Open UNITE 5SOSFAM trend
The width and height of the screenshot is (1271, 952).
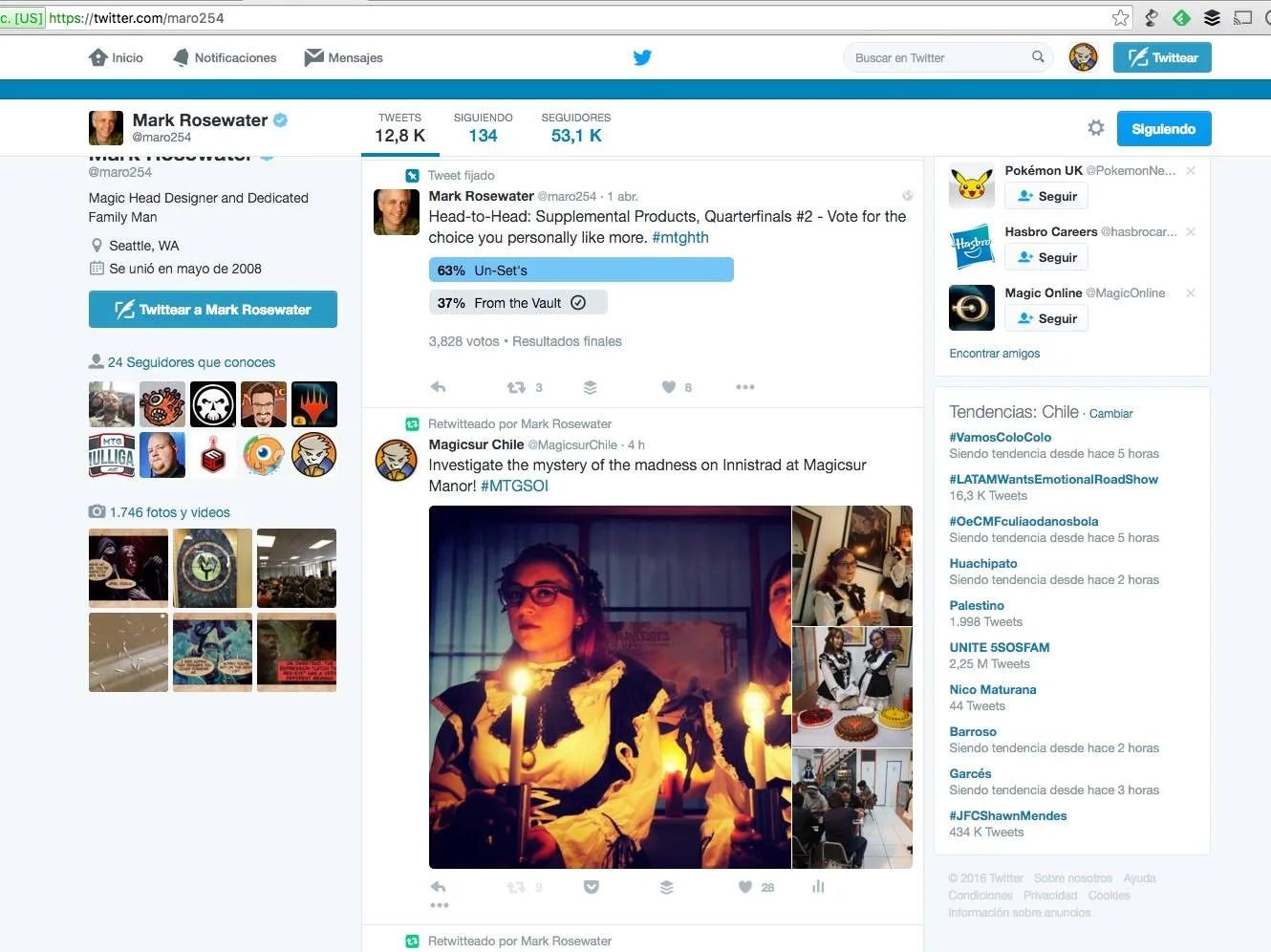point(999,647)
